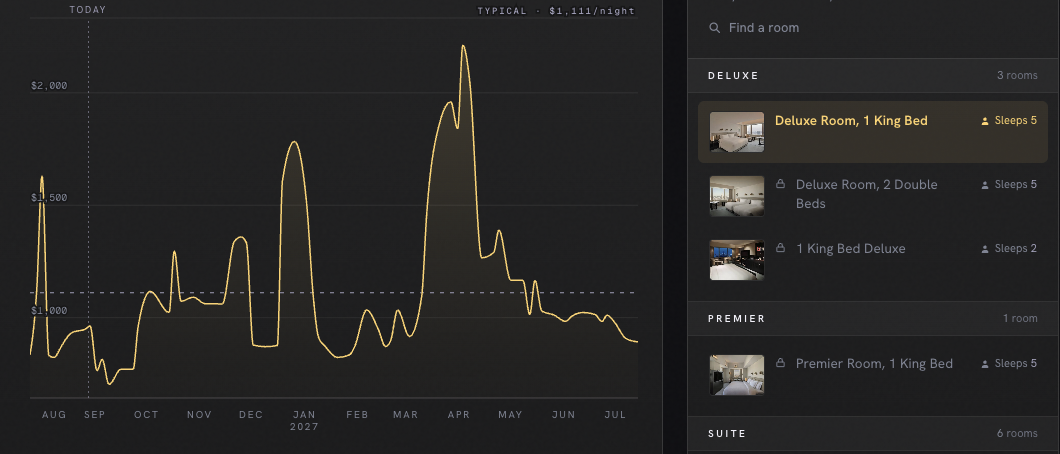1060x454 pixels.
Task: Select Deluxe Room, 2 Double Beds
Action: (873, 195)
